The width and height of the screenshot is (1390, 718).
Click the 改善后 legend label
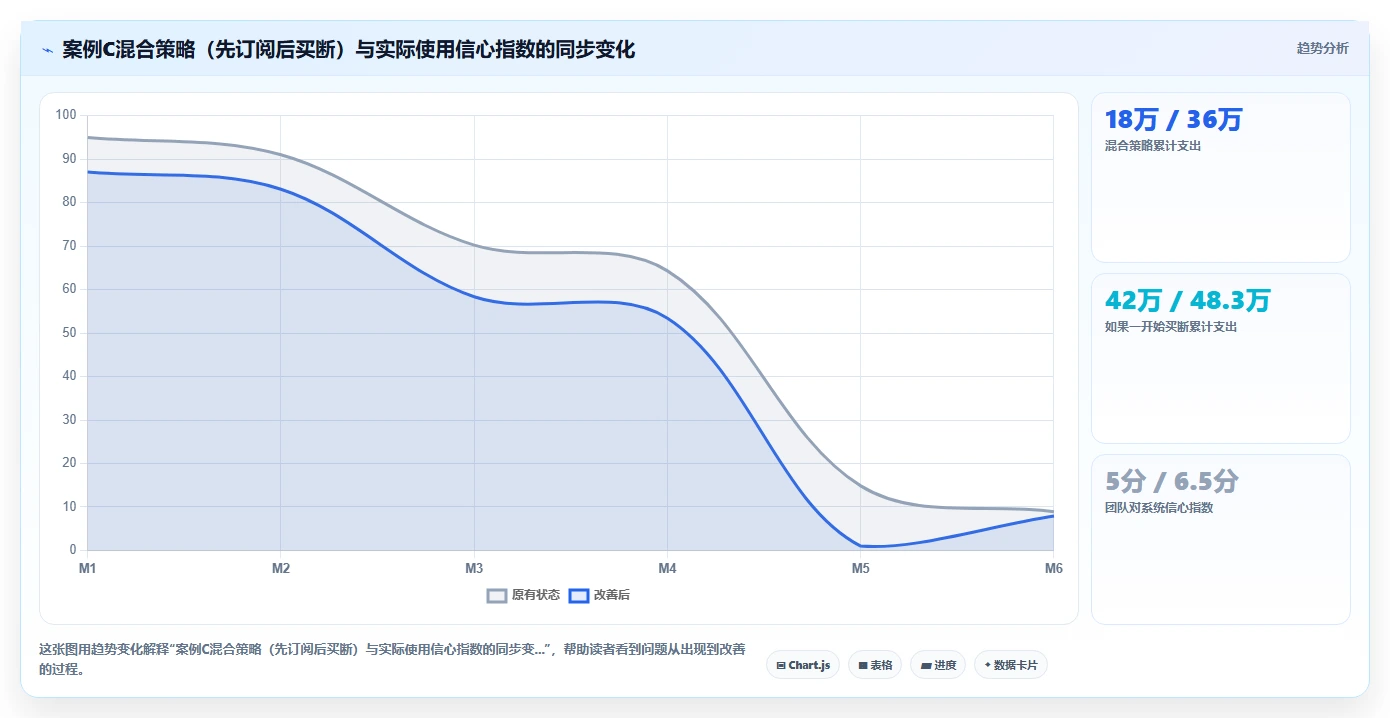(x=612, y=595)
